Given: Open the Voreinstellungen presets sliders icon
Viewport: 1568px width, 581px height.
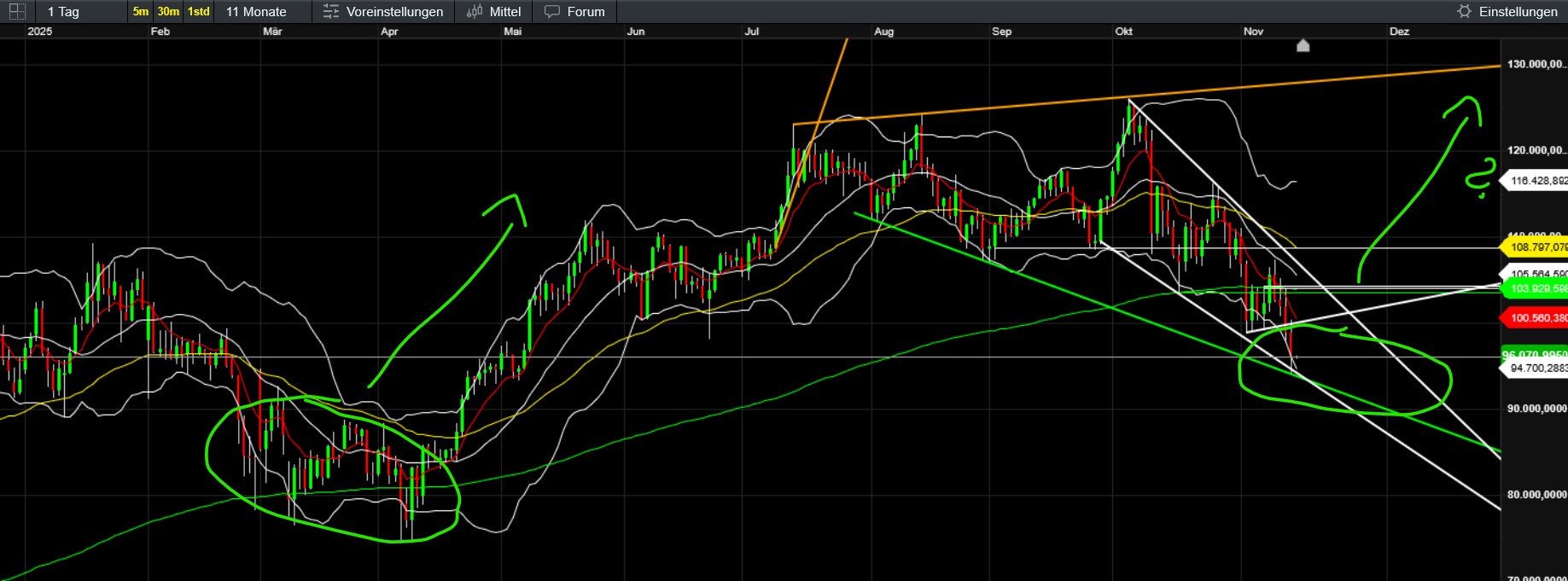Looking at the screenshot, I should point(331,12).
